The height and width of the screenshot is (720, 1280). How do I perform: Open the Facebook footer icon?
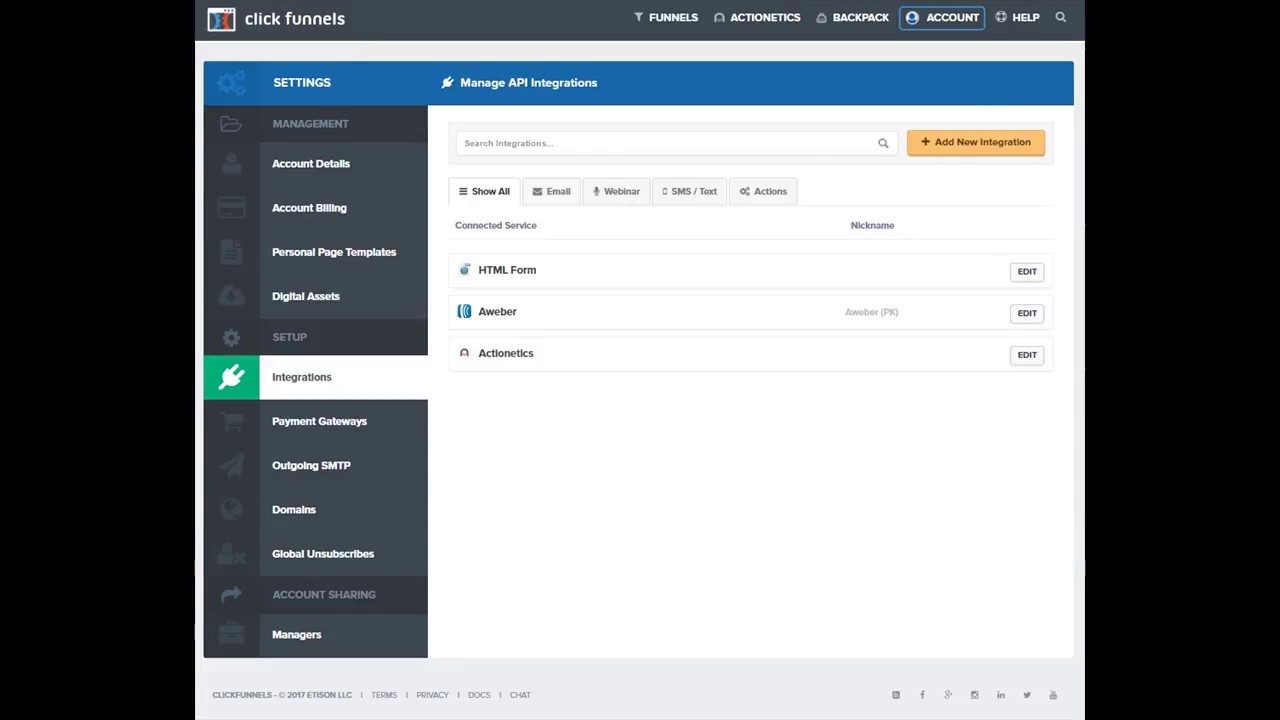922,695
